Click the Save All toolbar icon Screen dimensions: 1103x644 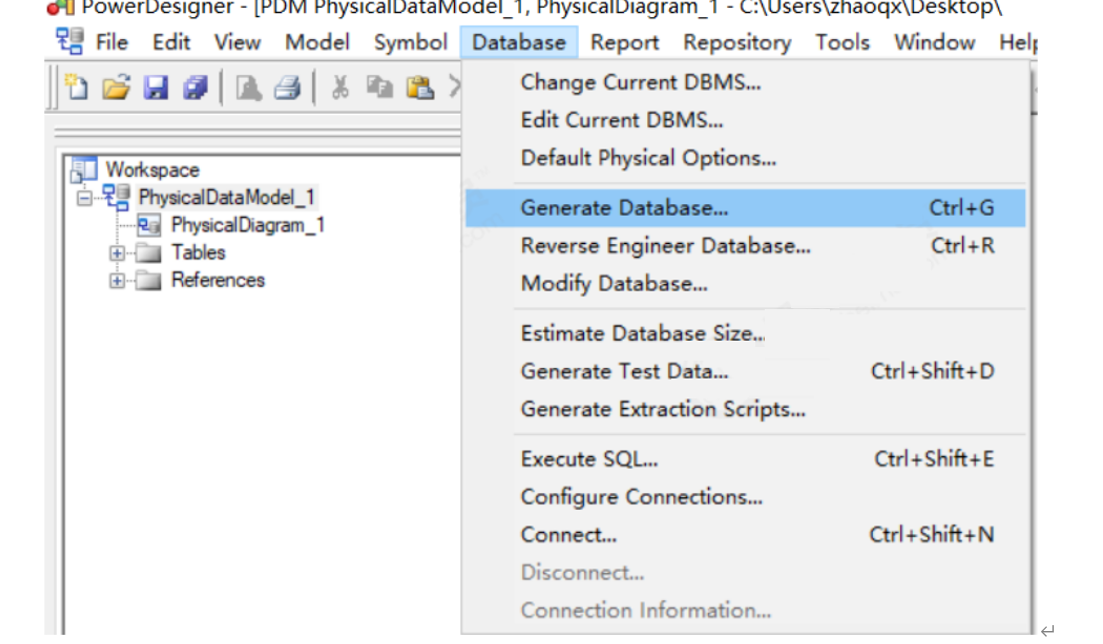(196, 87)
